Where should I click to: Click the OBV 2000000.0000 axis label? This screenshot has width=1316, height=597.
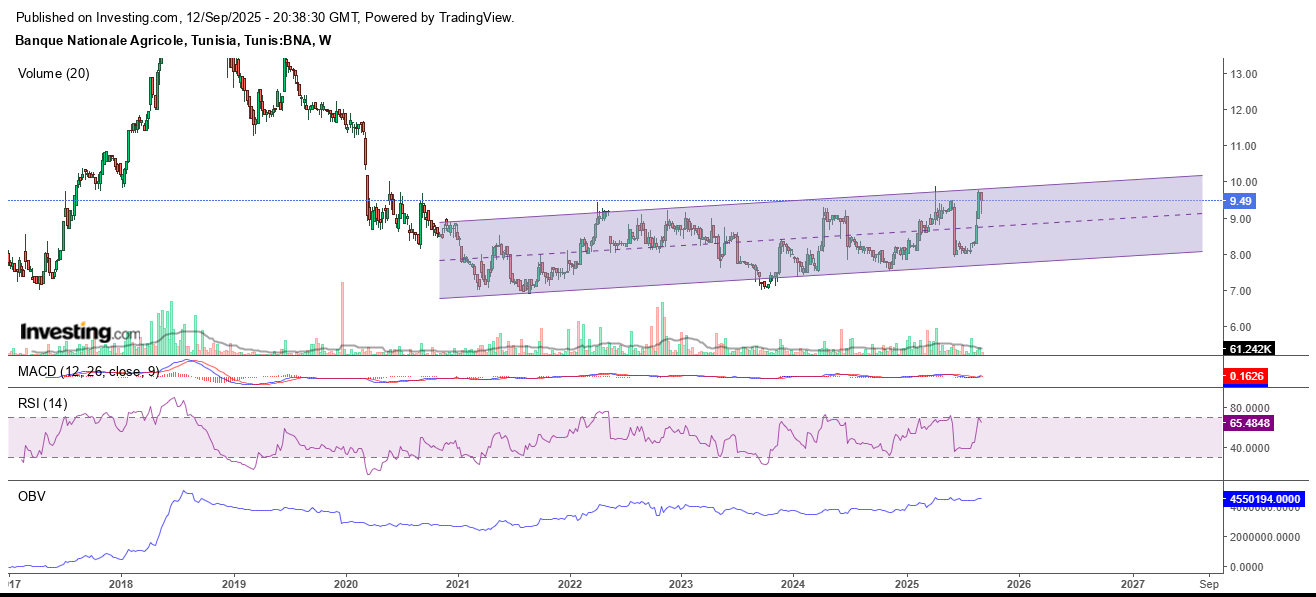pos(1265,537)
